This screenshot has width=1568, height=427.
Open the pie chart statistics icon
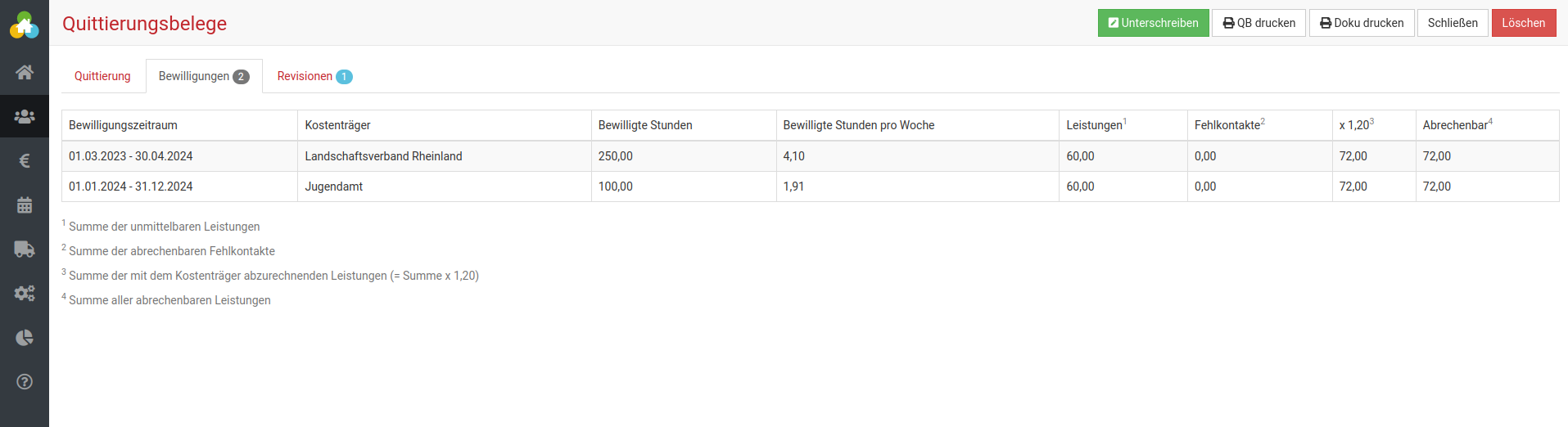point(25,337)
